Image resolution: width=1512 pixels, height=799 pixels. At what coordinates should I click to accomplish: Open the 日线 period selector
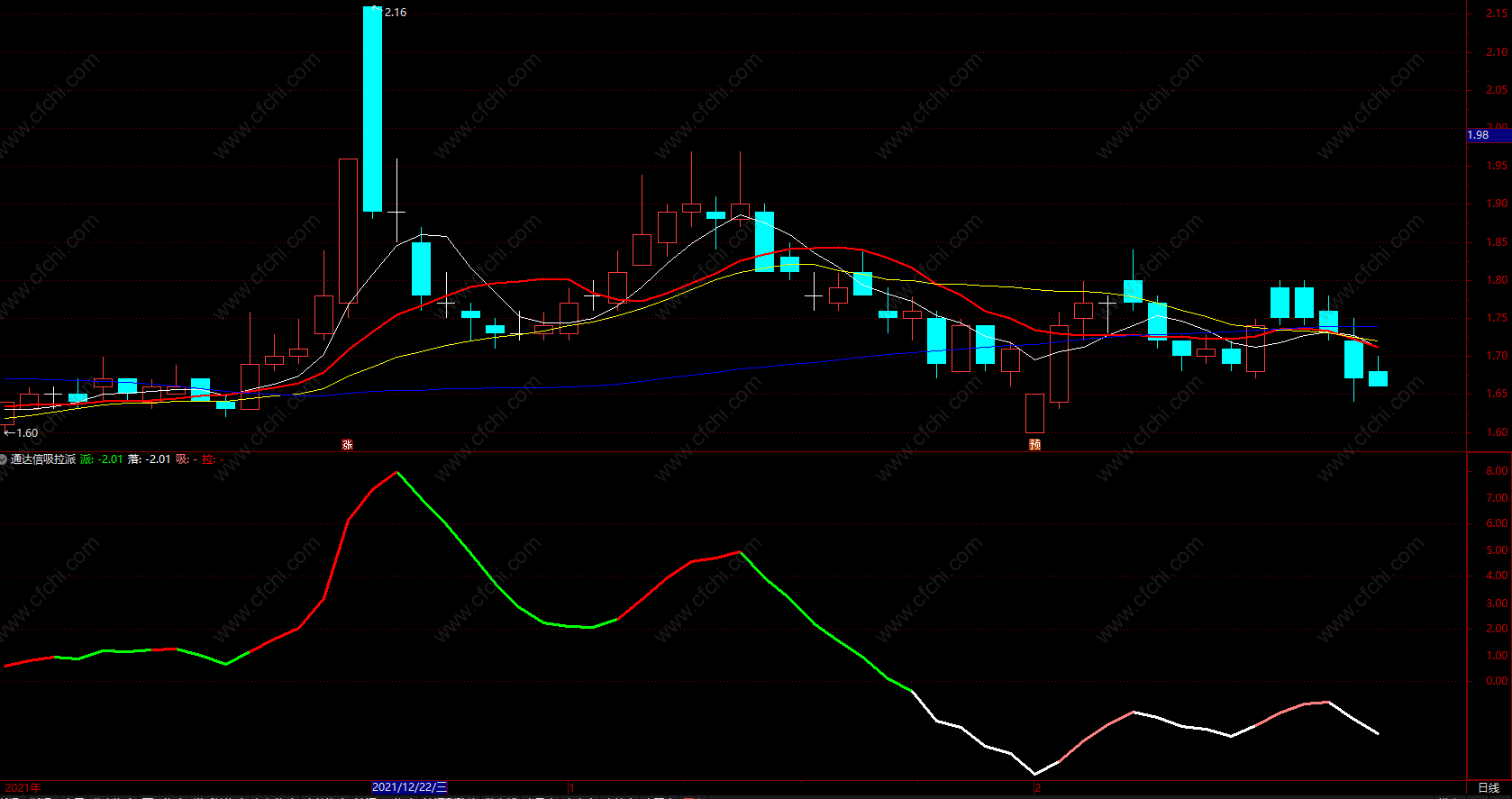[1489, 788]
